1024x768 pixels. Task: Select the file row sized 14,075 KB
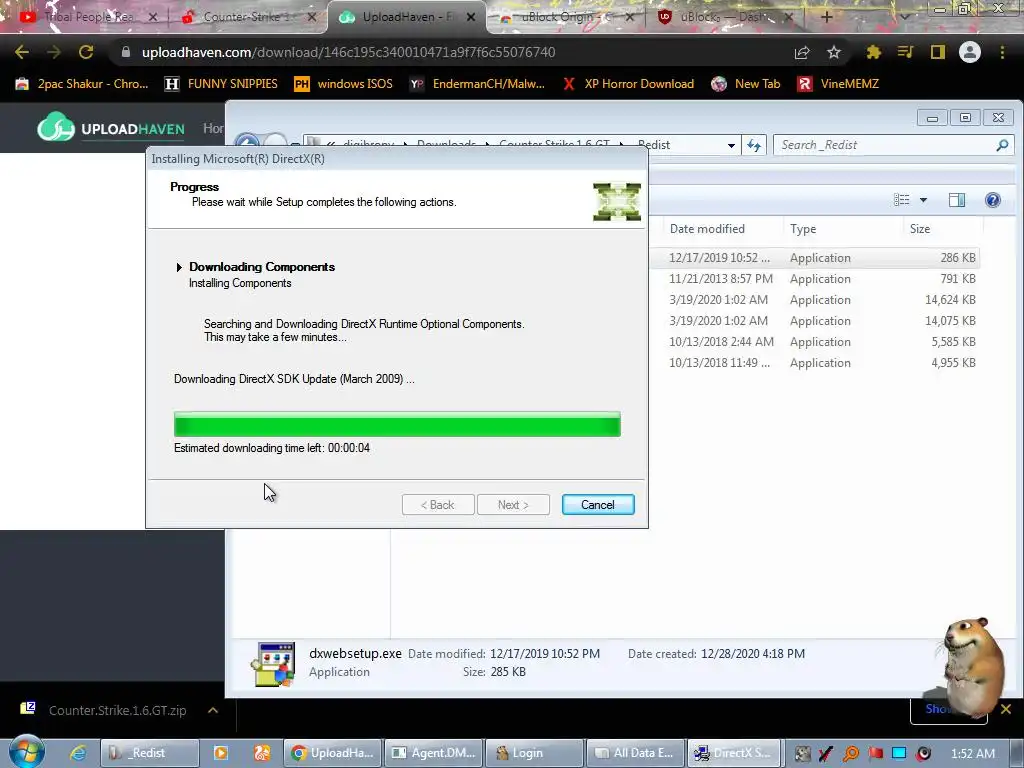pyautogui.click(x=815, y=321)
